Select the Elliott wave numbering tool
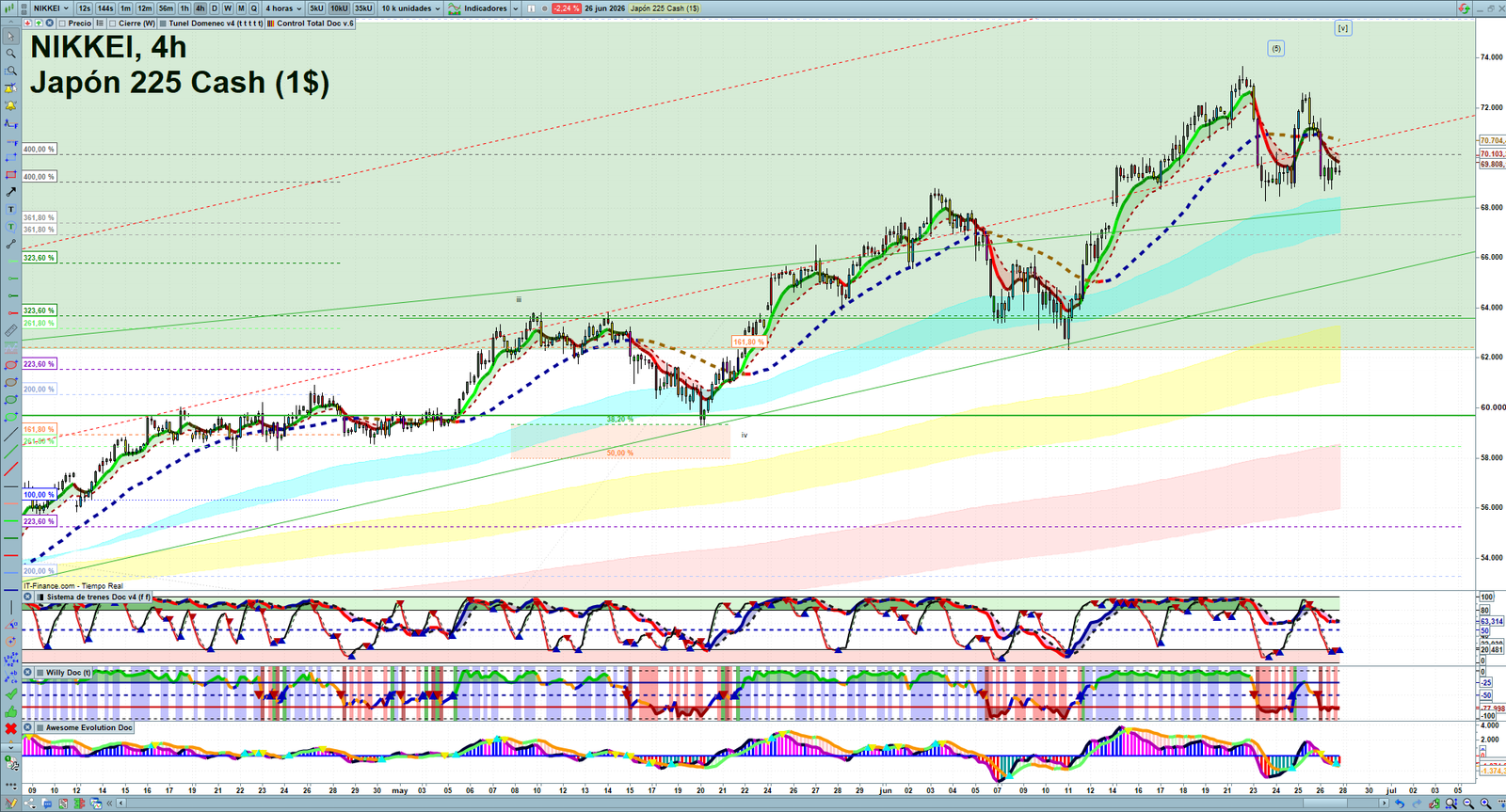Screen dimensions: 1506x812 (11, 659)
